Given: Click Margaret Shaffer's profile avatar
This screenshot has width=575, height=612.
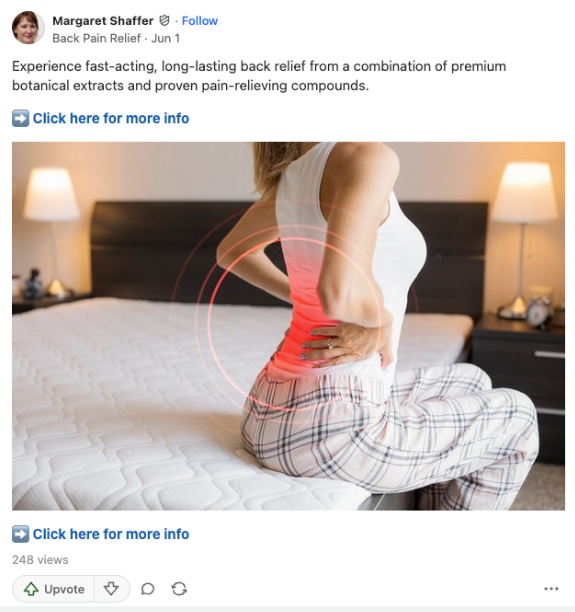Looking at the screenshot, I should pos(28,27).
